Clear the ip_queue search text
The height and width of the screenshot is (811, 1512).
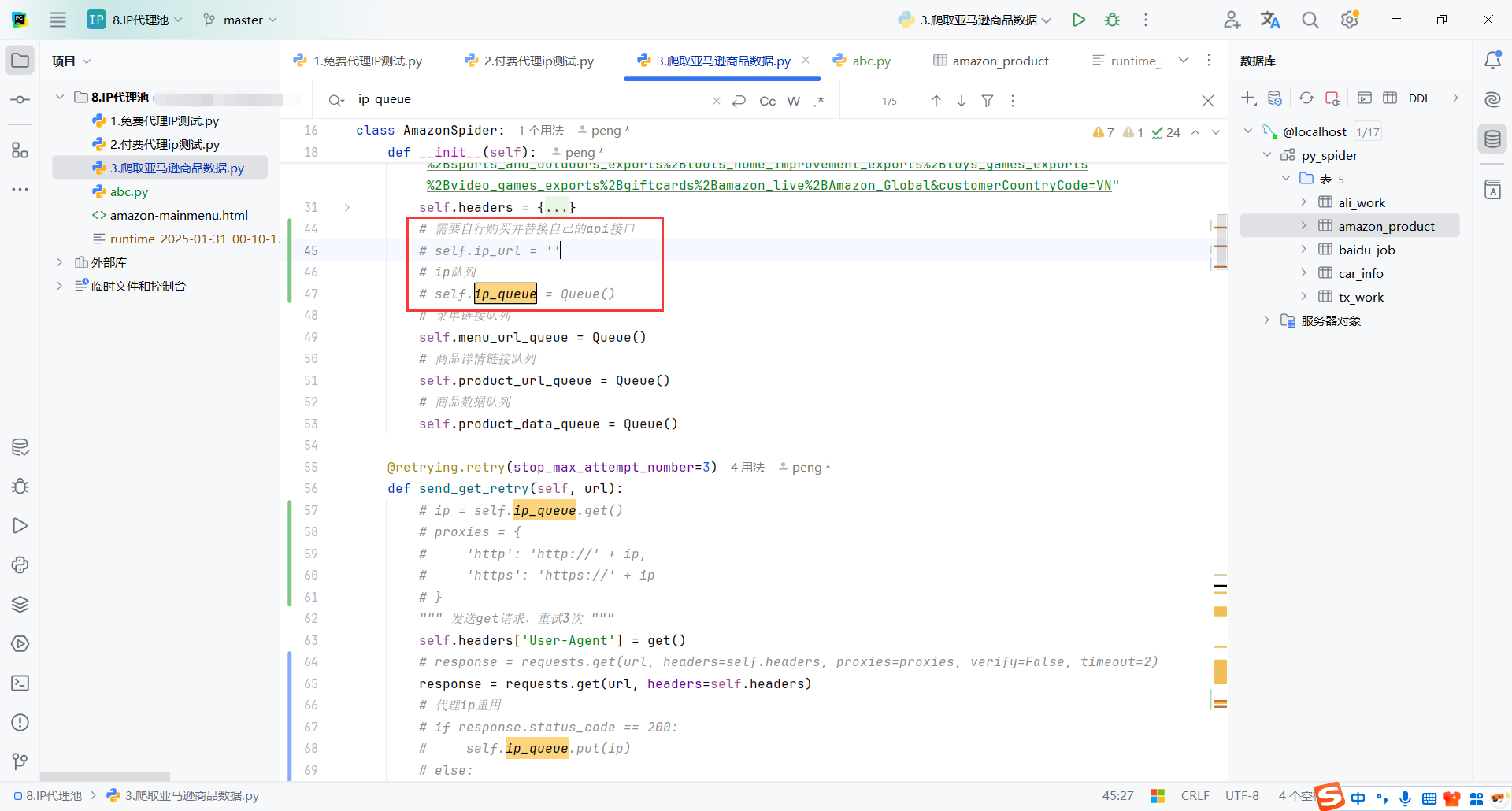click(x=716, y=101)
